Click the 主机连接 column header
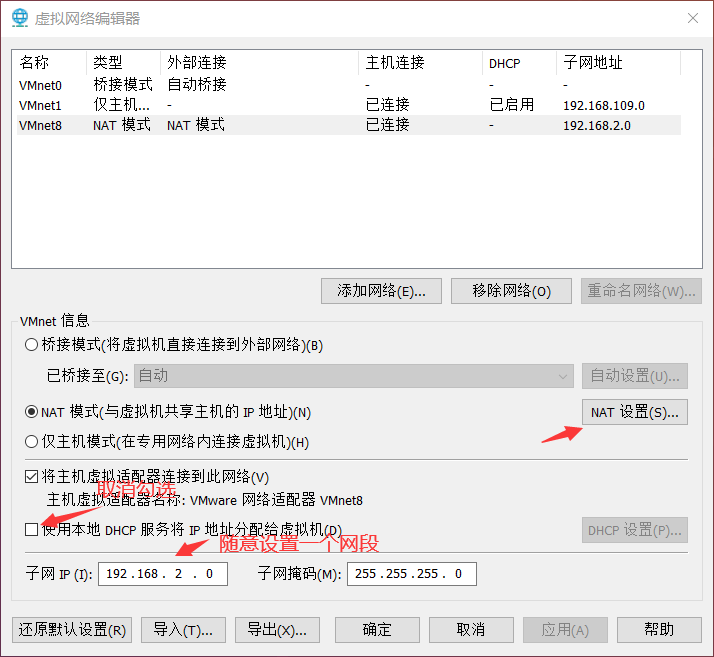 click(x=421, y=62)
